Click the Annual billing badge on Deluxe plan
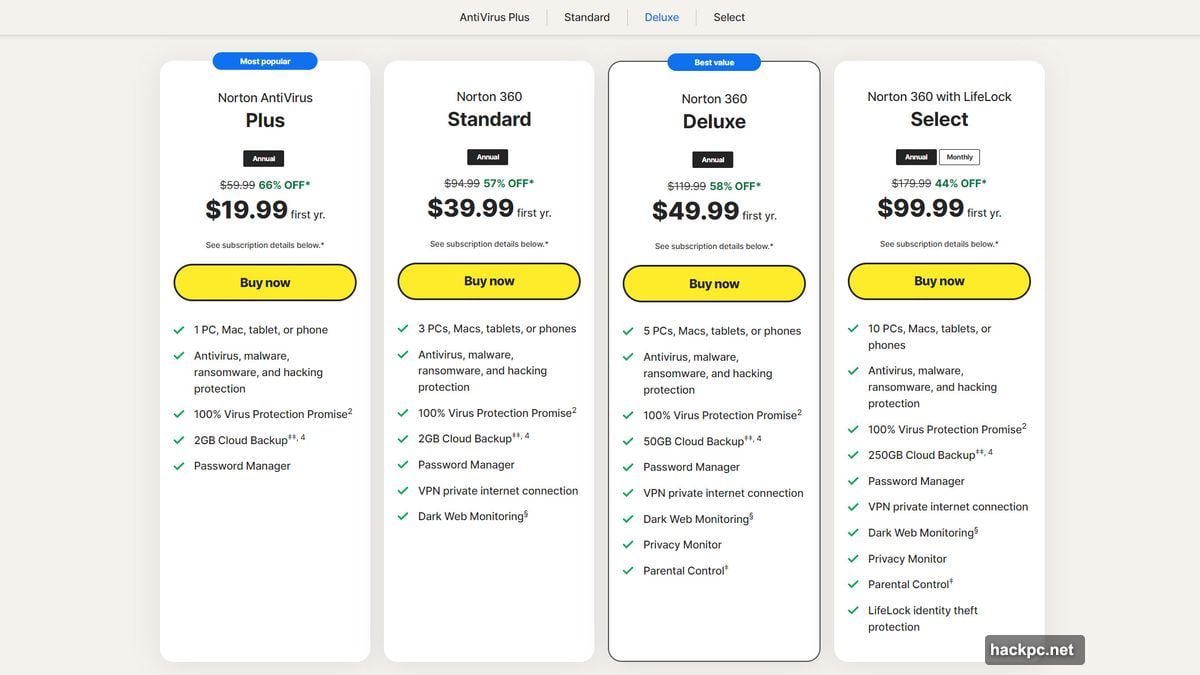1200x675 pixels. pos(712,158)
